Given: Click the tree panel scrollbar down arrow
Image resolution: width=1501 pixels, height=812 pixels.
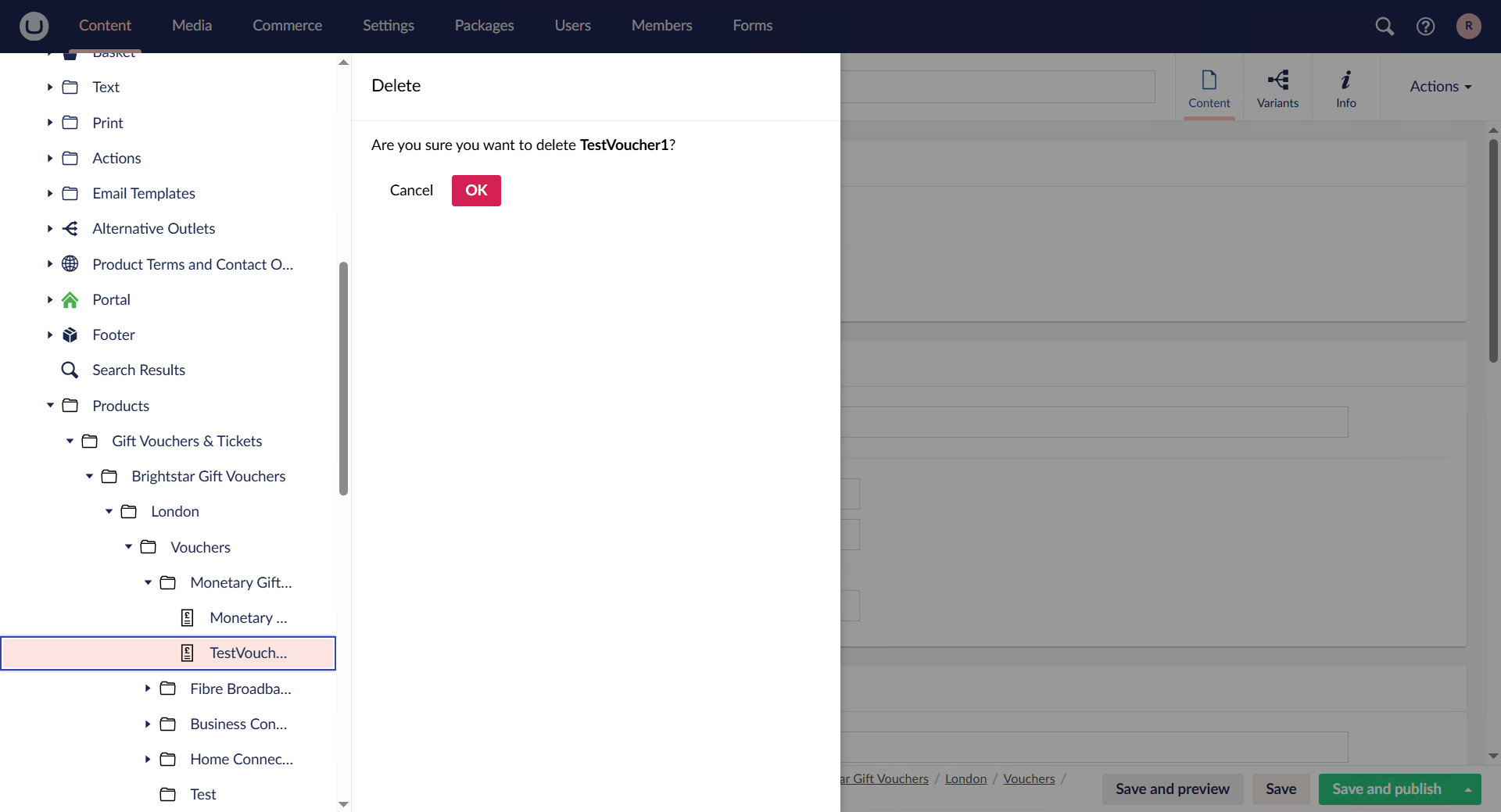Looking at the screenshot, I should 343,804.
